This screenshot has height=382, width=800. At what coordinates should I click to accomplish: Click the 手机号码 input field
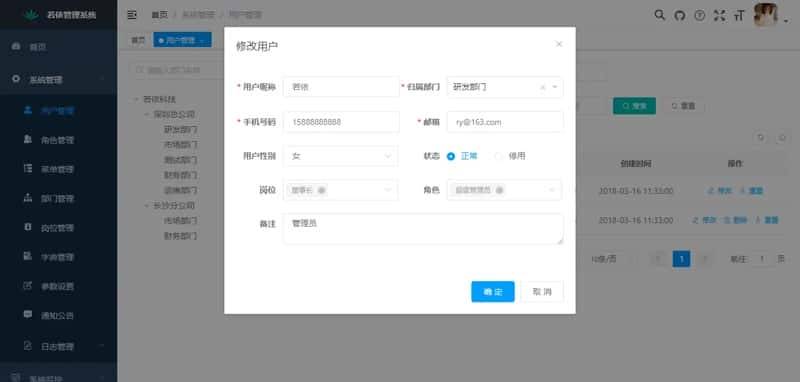(x=341, y=122)
